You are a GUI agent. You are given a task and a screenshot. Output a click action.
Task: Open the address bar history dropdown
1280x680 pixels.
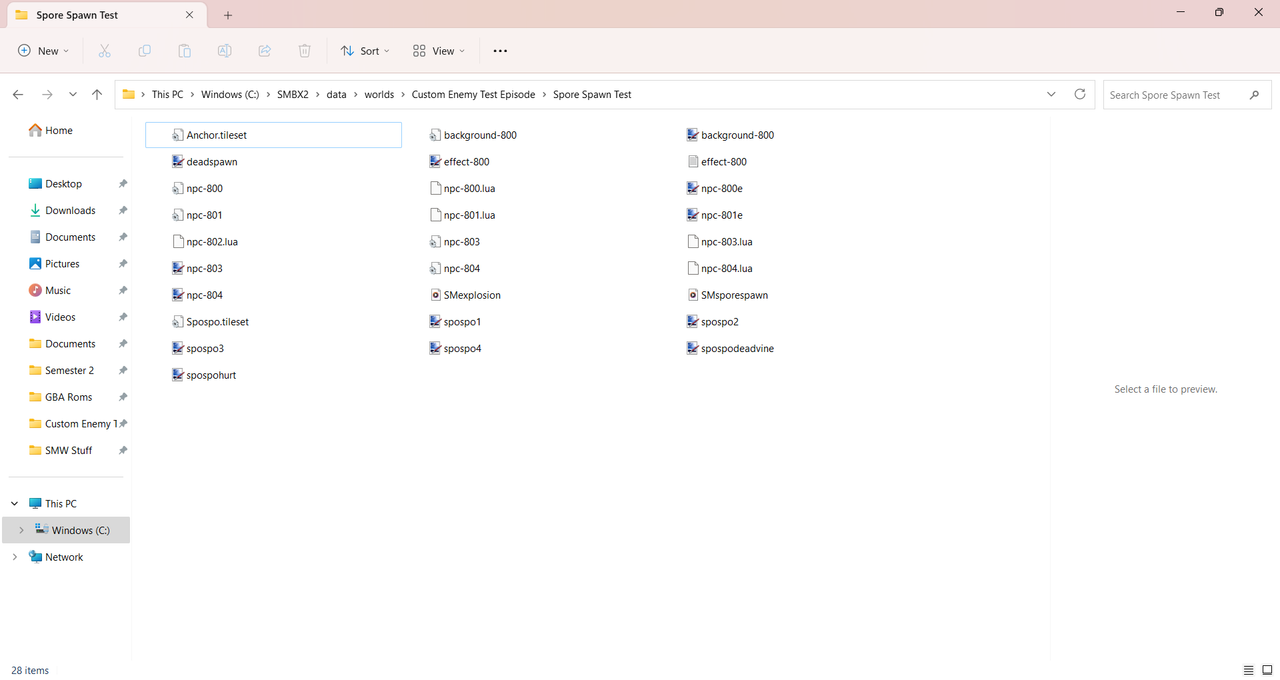click(x=1051, y=94)
